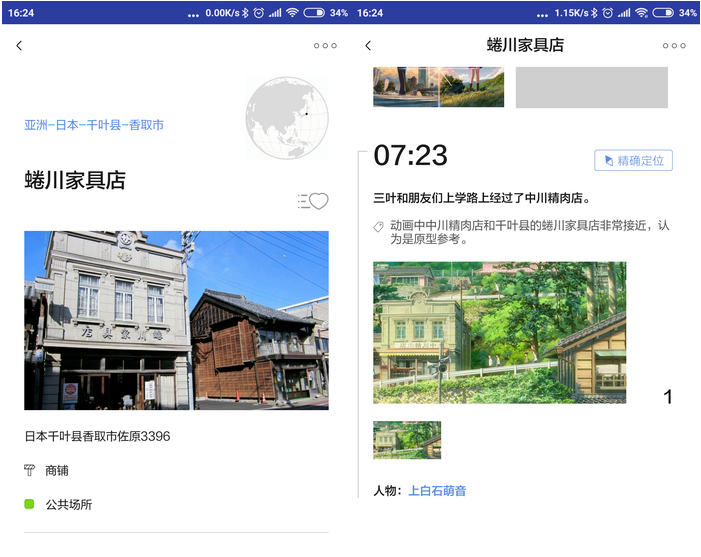
Task: Open the 亚洲-日本-千叶县-香取市 location breadcrumb
Action: pos(94,125)
